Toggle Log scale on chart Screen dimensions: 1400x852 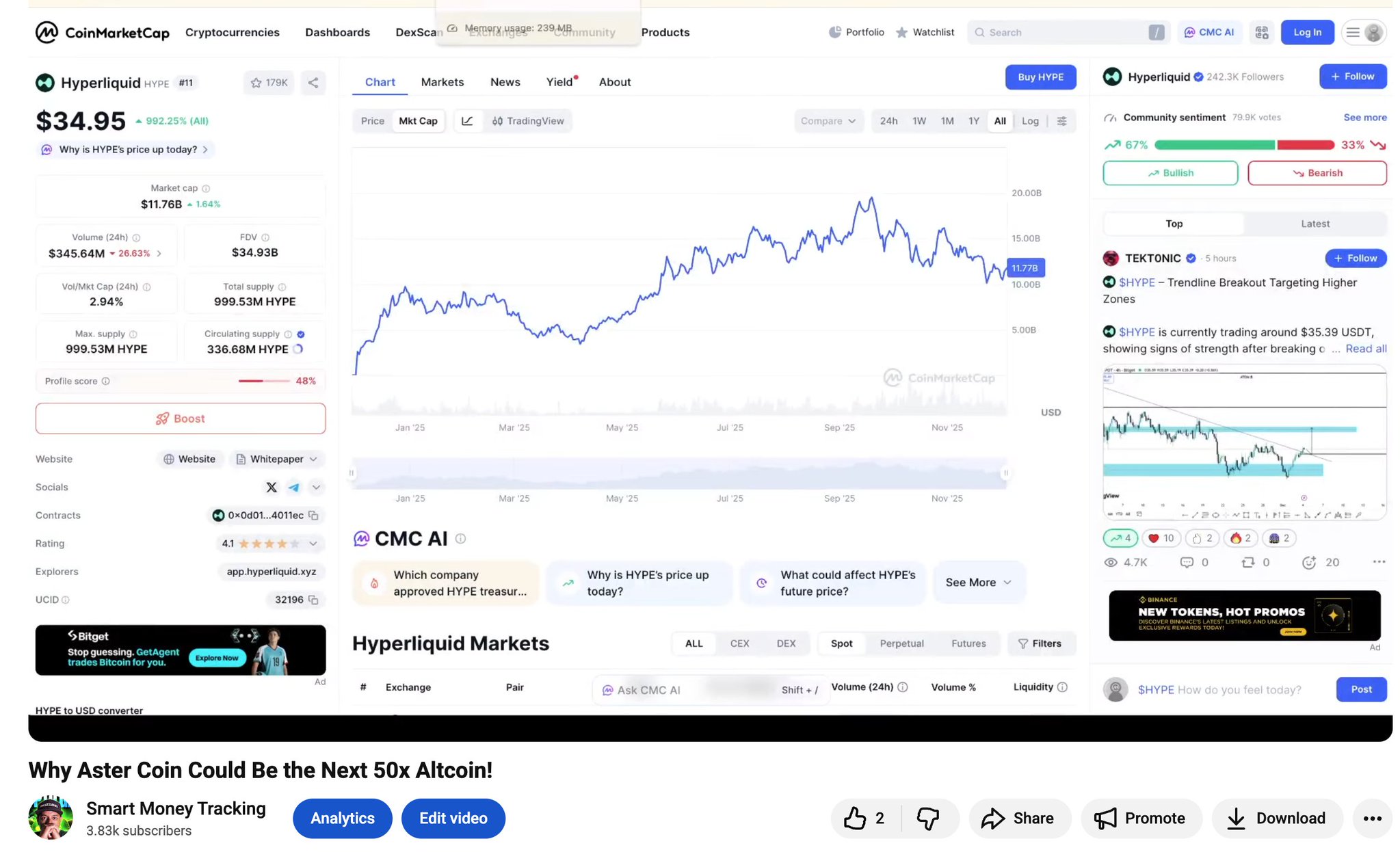1029,121
